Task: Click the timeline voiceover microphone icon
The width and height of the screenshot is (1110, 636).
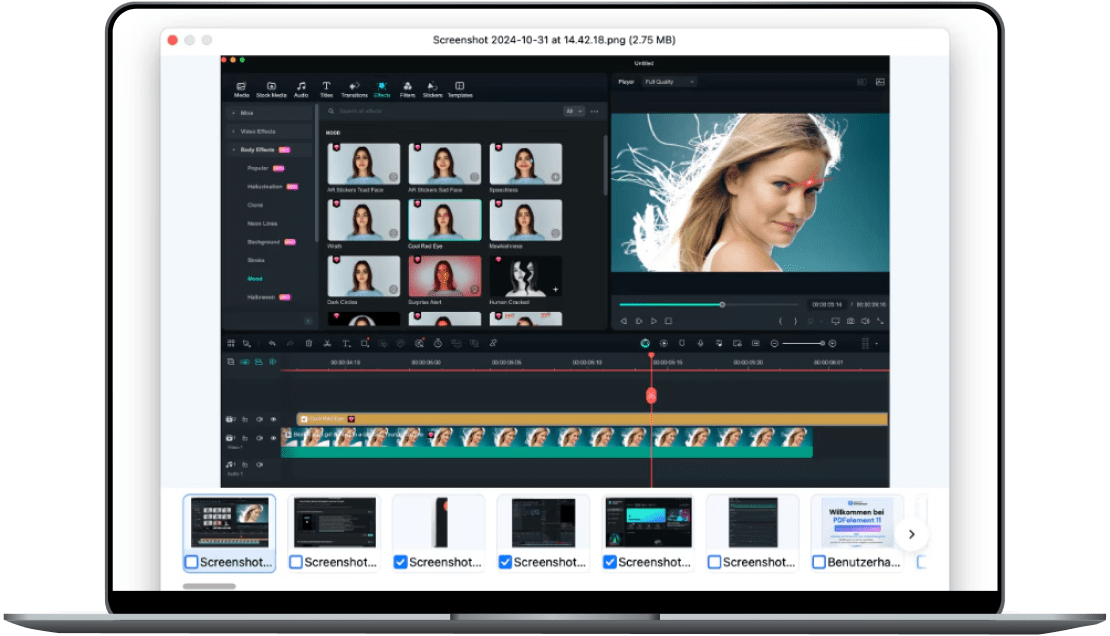Action: (700, 343)
